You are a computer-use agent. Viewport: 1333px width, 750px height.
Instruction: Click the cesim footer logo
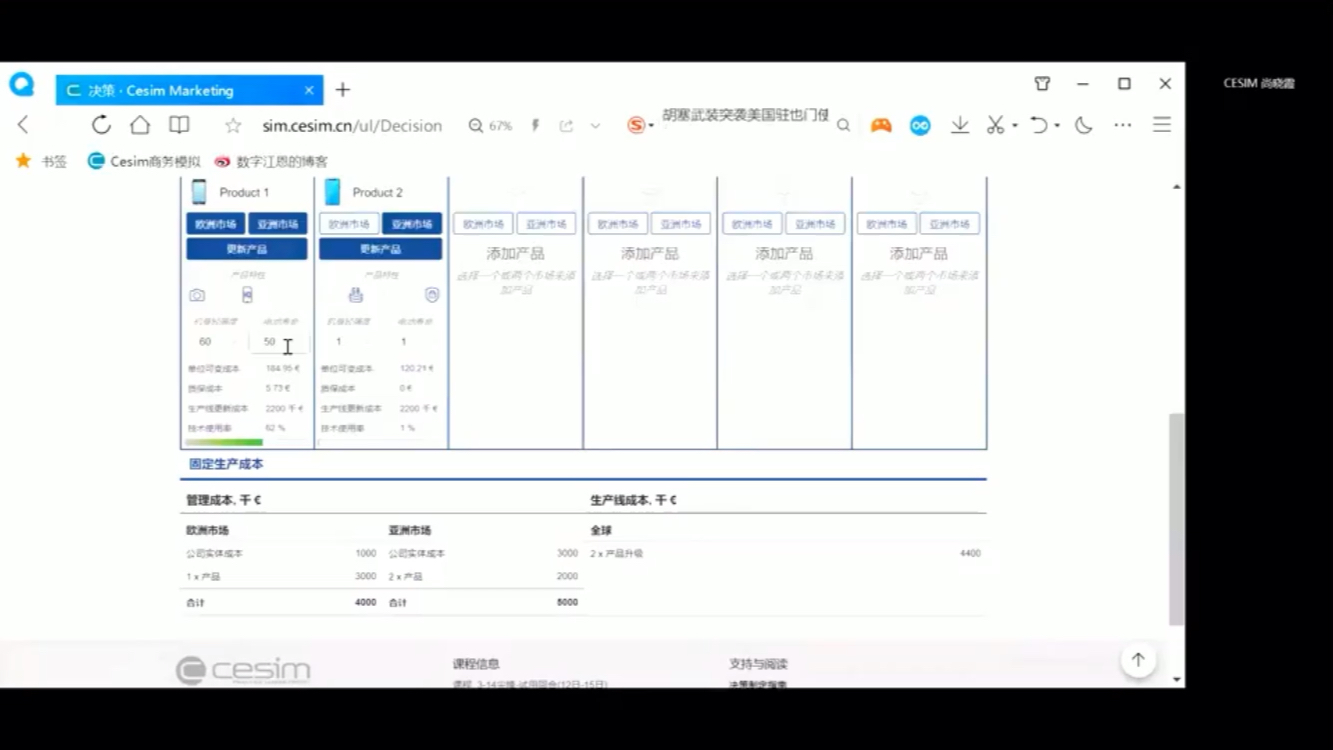pyautogui.click(x=243, y=670)
